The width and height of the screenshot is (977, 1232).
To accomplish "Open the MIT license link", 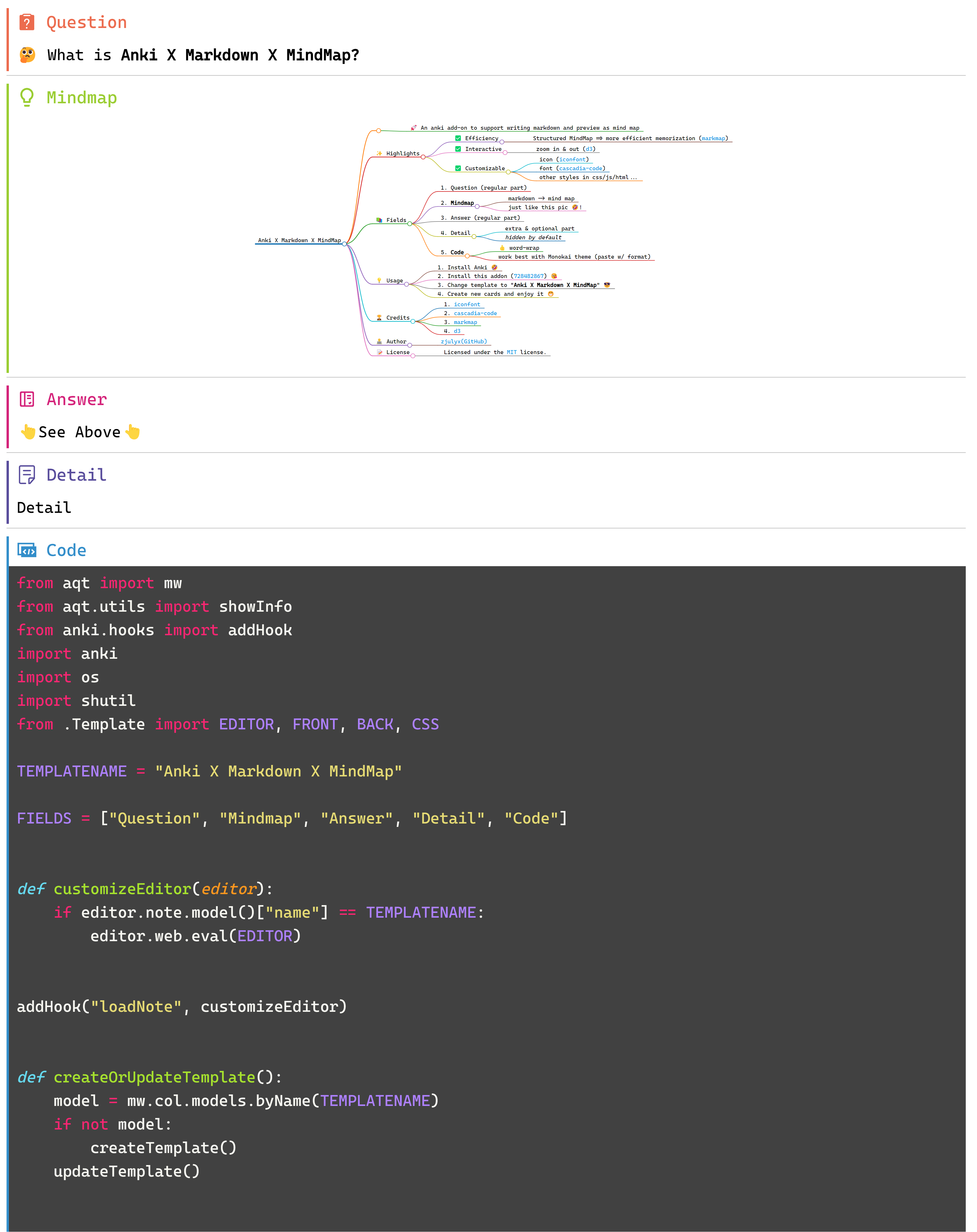I will tap(511, 353).
